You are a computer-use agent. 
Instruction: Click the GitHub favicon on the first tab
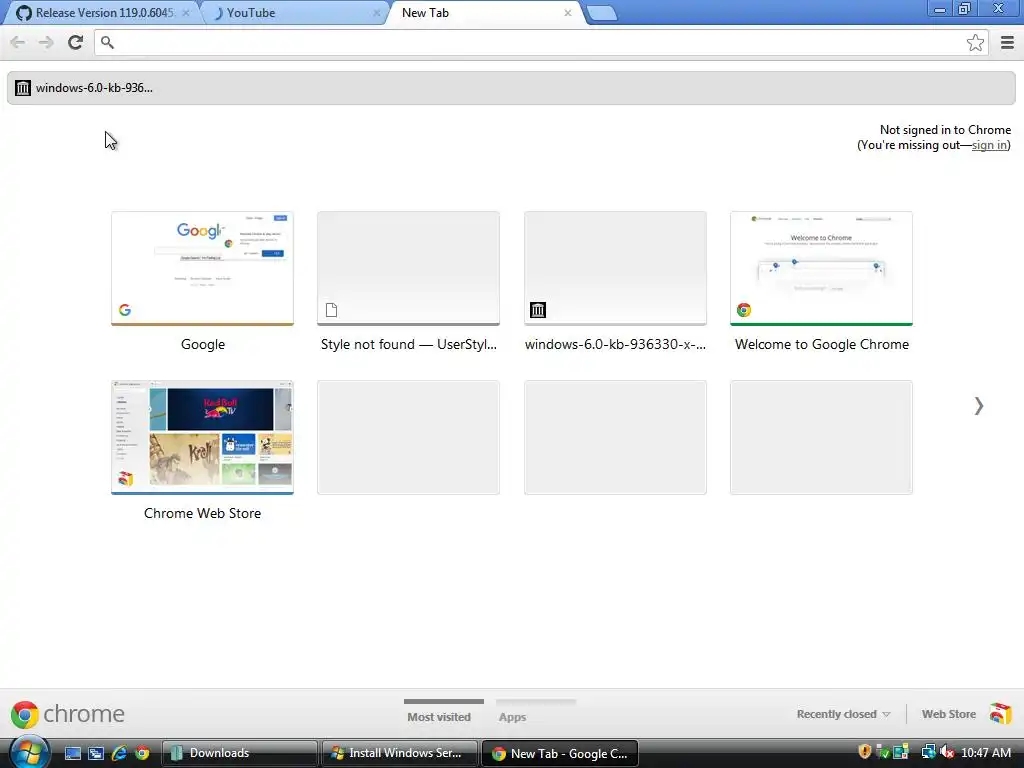pyautogui.click(x=24, y=13)
